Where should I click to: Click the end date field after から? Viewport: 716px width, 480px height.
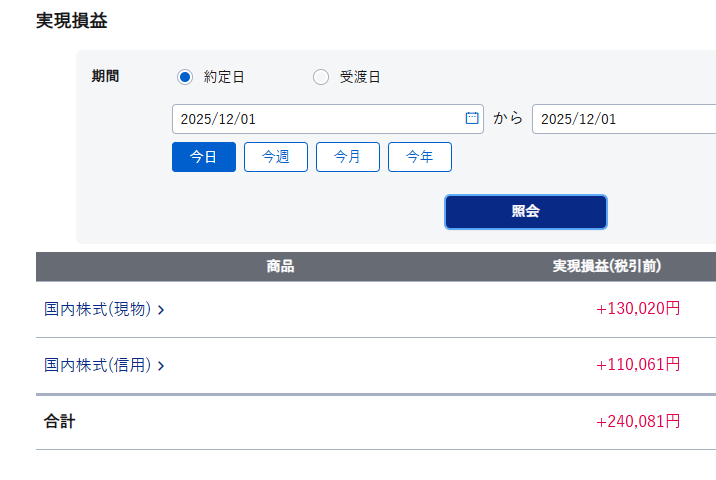tap(624, 119)
